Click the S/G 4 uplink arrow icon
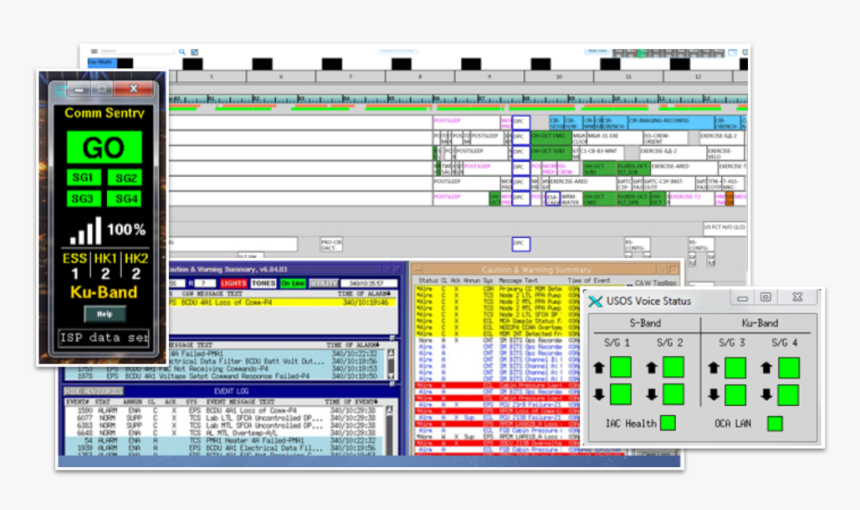This screenshot has width=860, height=510. [766, 367]
